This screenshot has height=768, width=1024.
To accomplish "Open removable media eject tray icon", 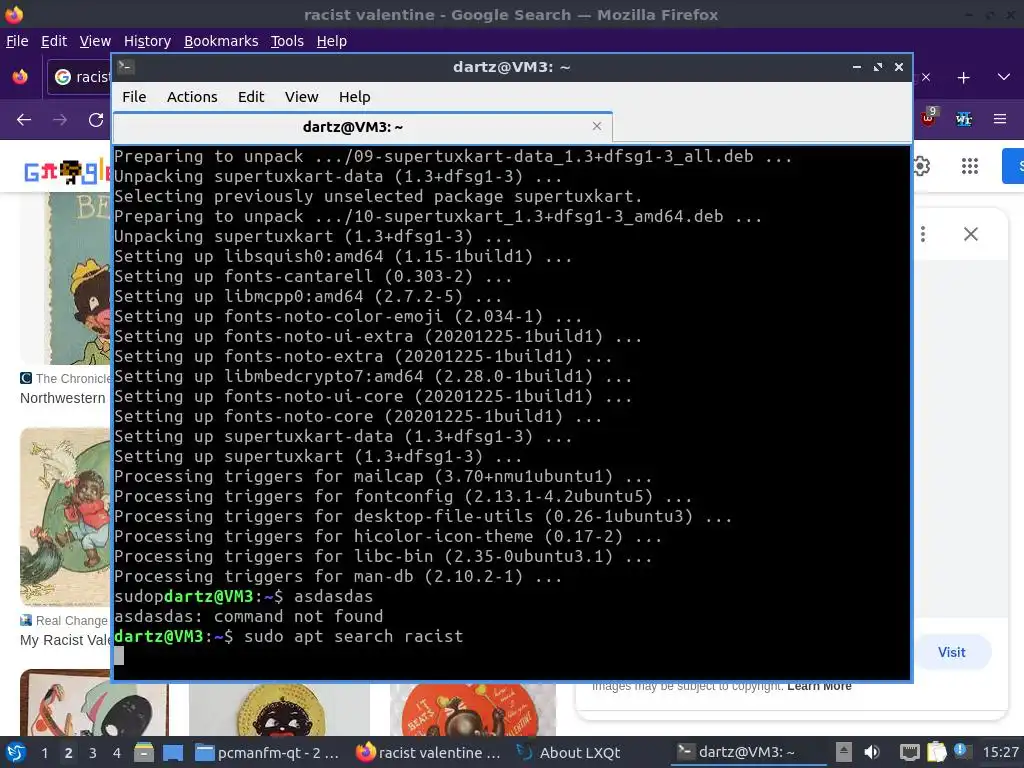I will [x=844, y=752].
